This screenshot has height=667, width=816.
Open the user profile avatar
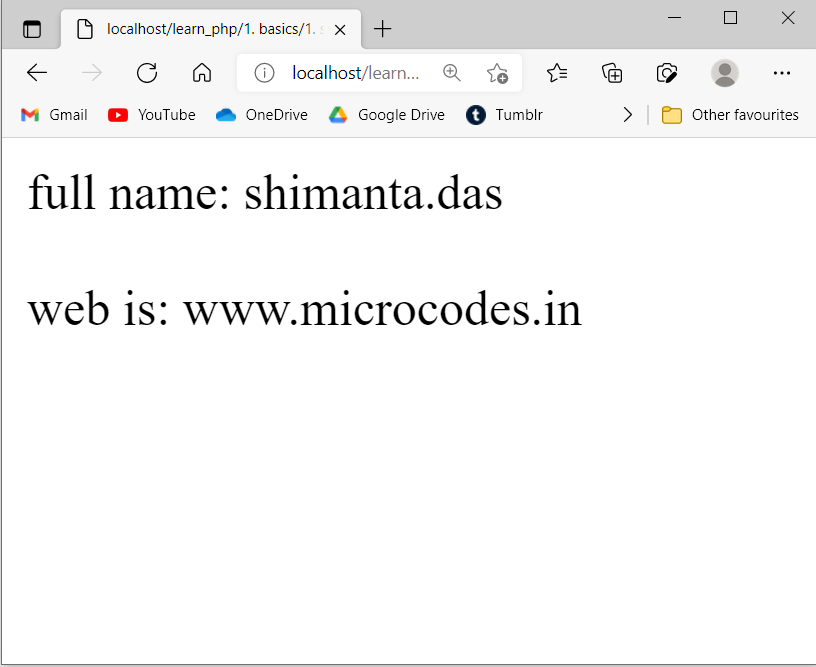point(724,73)
